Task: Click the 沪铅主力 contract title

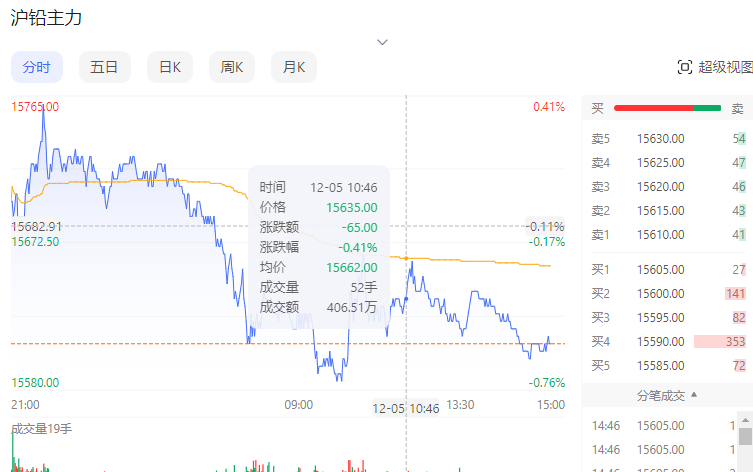Action: tap(46, 17)
